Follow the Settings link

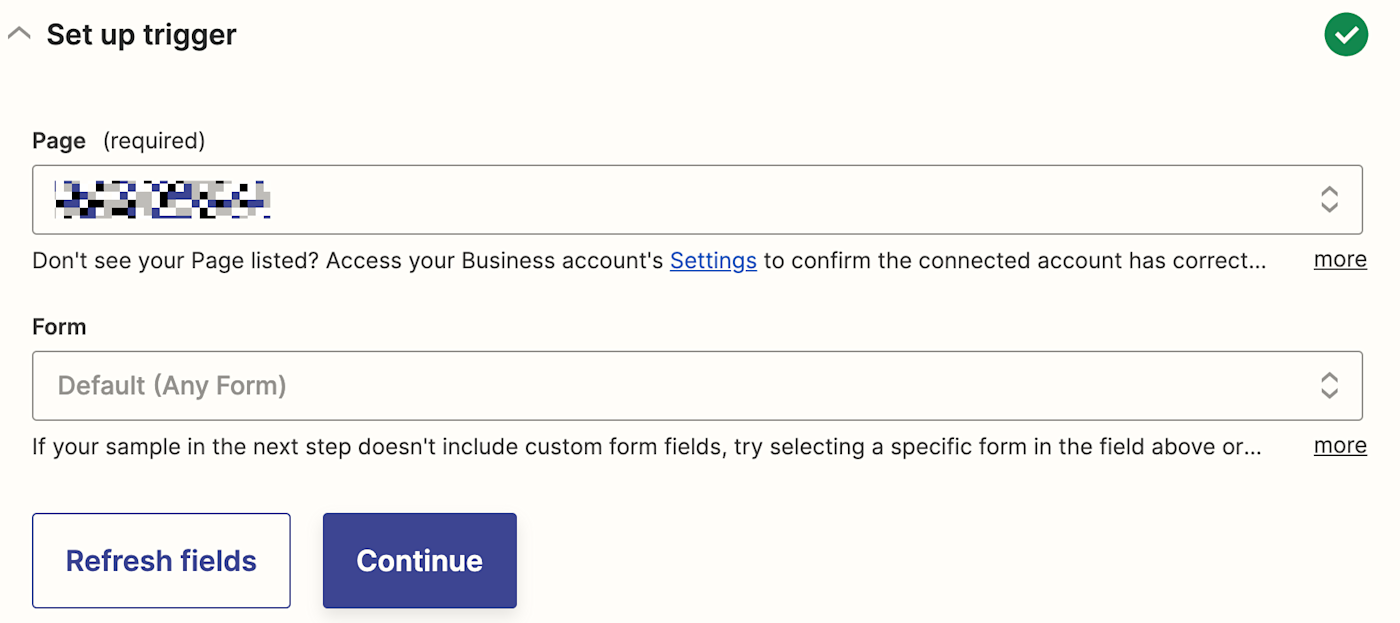[x=713, y=261]
